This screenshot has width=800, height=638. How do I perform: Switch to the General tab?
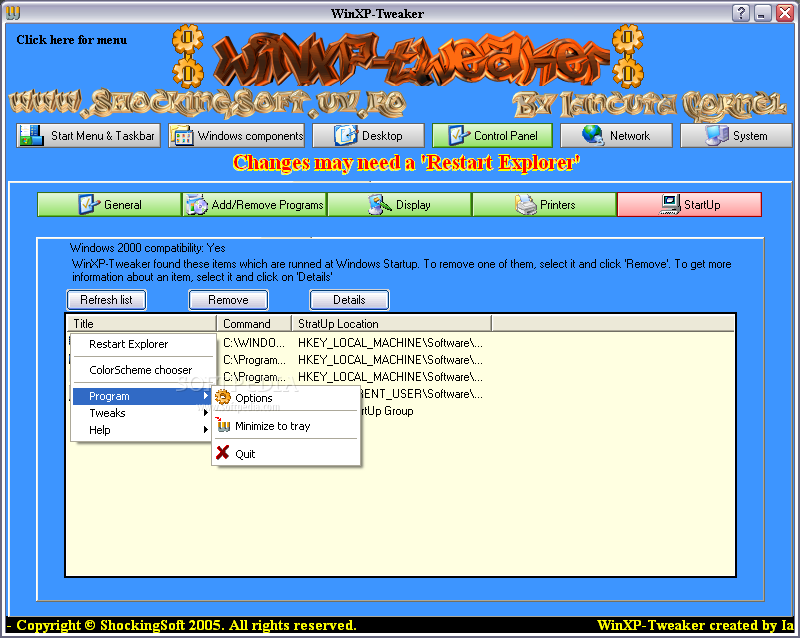click(x=109, y=205)
